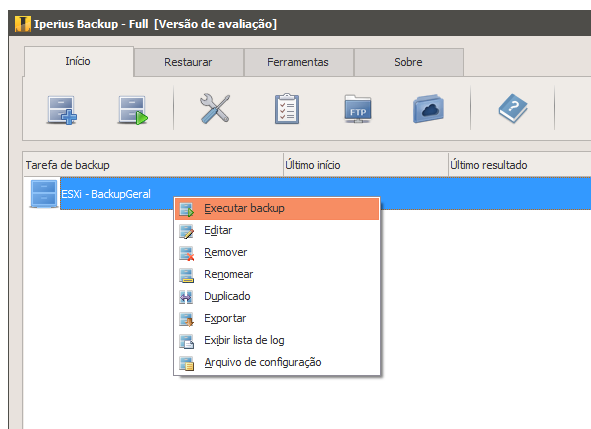The height and width of the screenshot is (429, 591).
Task: Select Exportar in the context menu
Action: click(x=277, y=319)
